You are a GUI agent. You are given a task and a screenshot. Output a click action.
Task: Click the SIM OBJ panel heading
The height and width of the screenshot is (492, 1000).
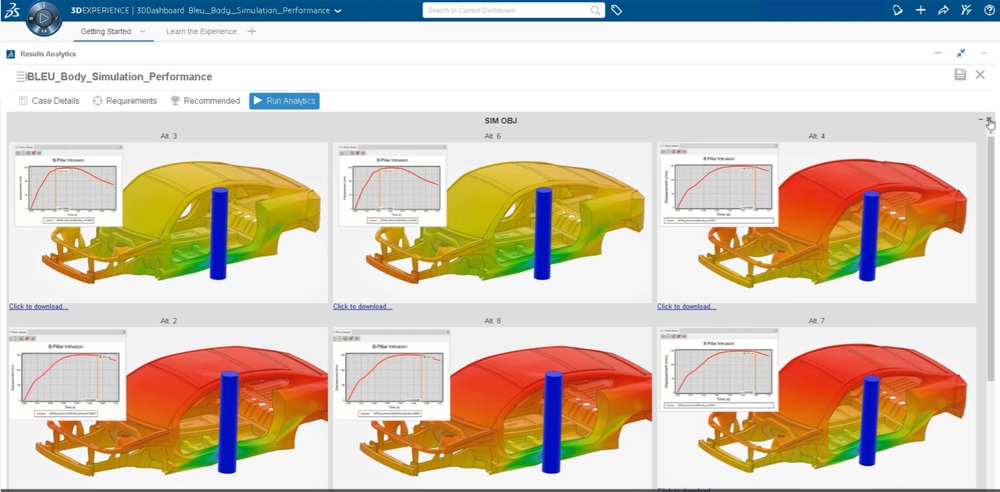pyautogui.click(x=501, y=121)
